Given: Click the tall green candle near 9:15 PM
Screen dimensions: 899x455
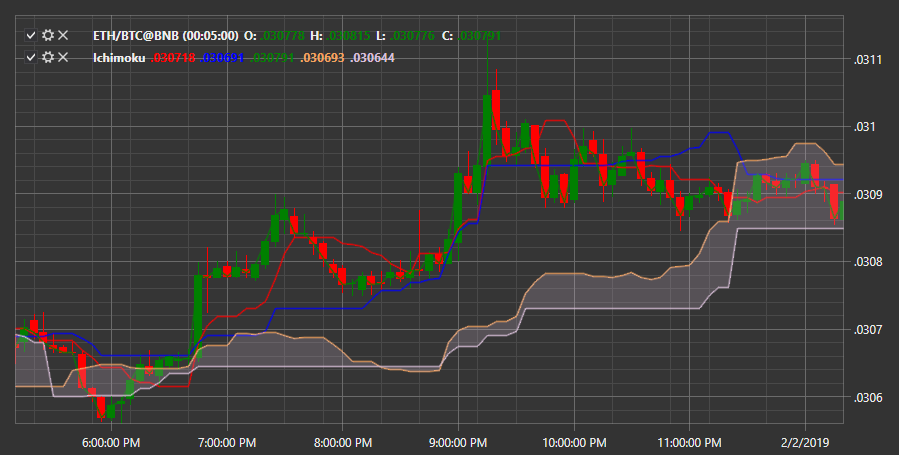Looking at the screenshot, I should click(487, 130).
